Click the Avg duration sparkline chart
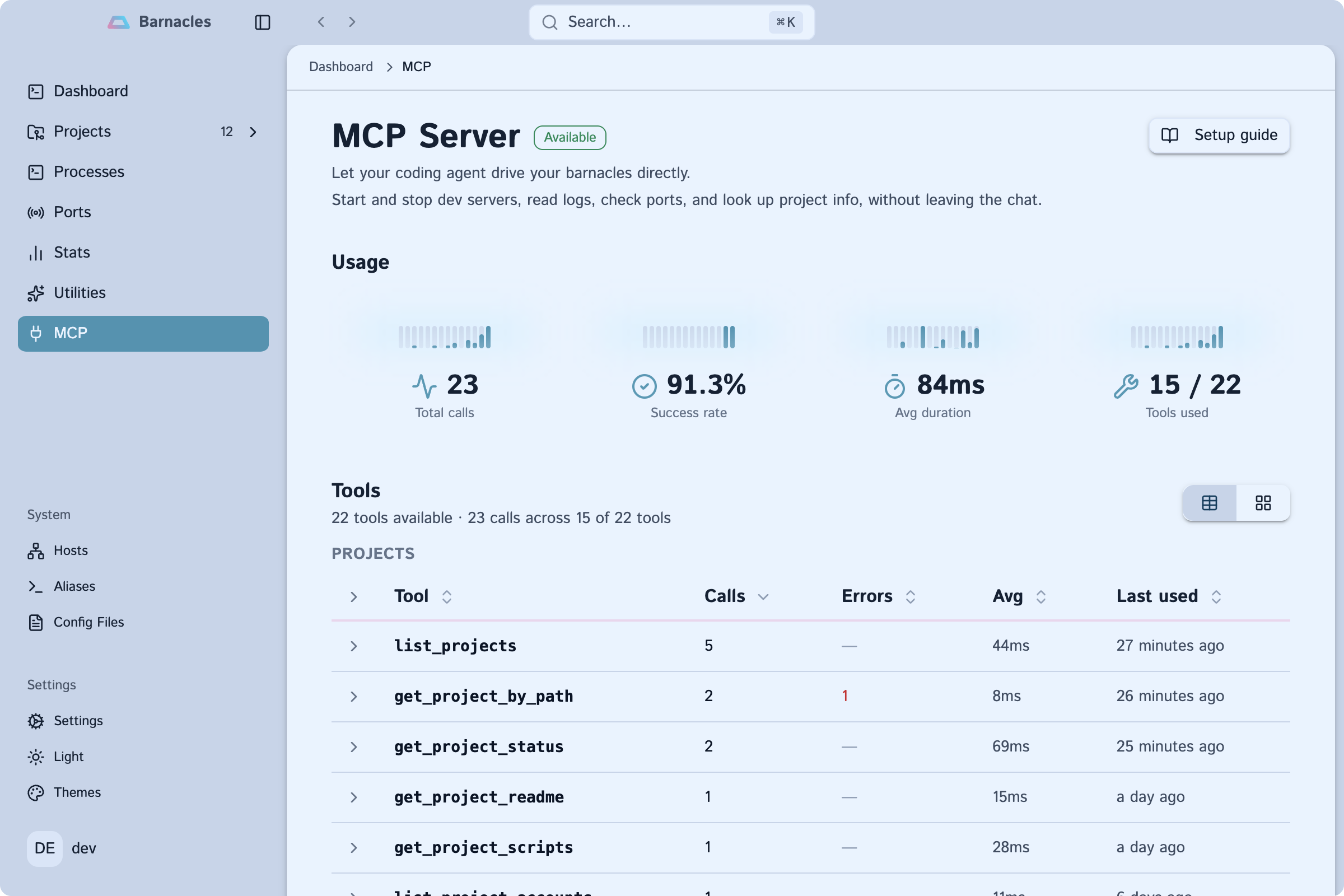The height and width of the screenshot is (896, 1344). click(932, 337)
